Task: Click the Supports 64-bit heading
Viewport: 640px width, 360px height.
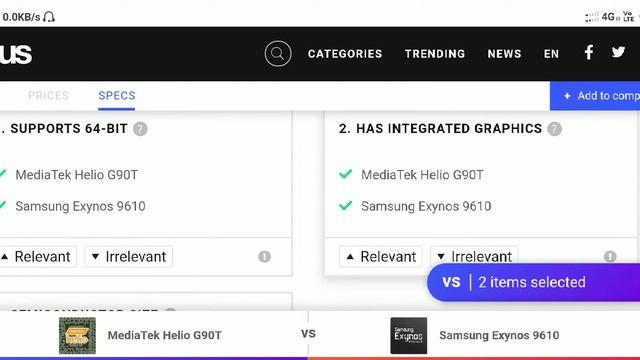Action: (x=69, y=129)
